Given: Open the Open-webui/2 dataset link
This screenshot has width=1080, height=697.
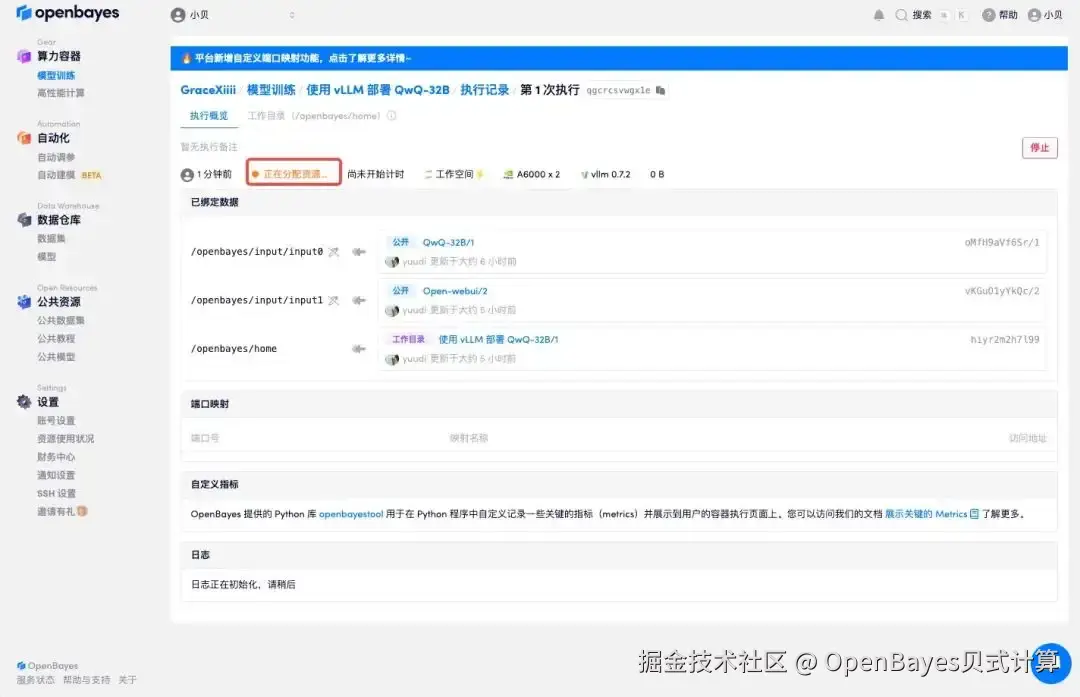Looking at the screenshot, I should coord(455,291).
